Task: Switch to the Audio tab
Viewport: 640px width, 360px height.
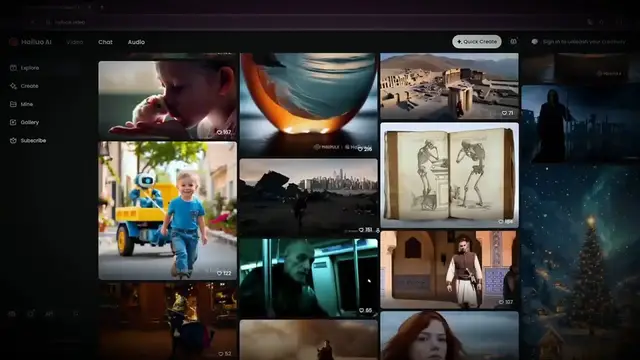Action: 136,42
